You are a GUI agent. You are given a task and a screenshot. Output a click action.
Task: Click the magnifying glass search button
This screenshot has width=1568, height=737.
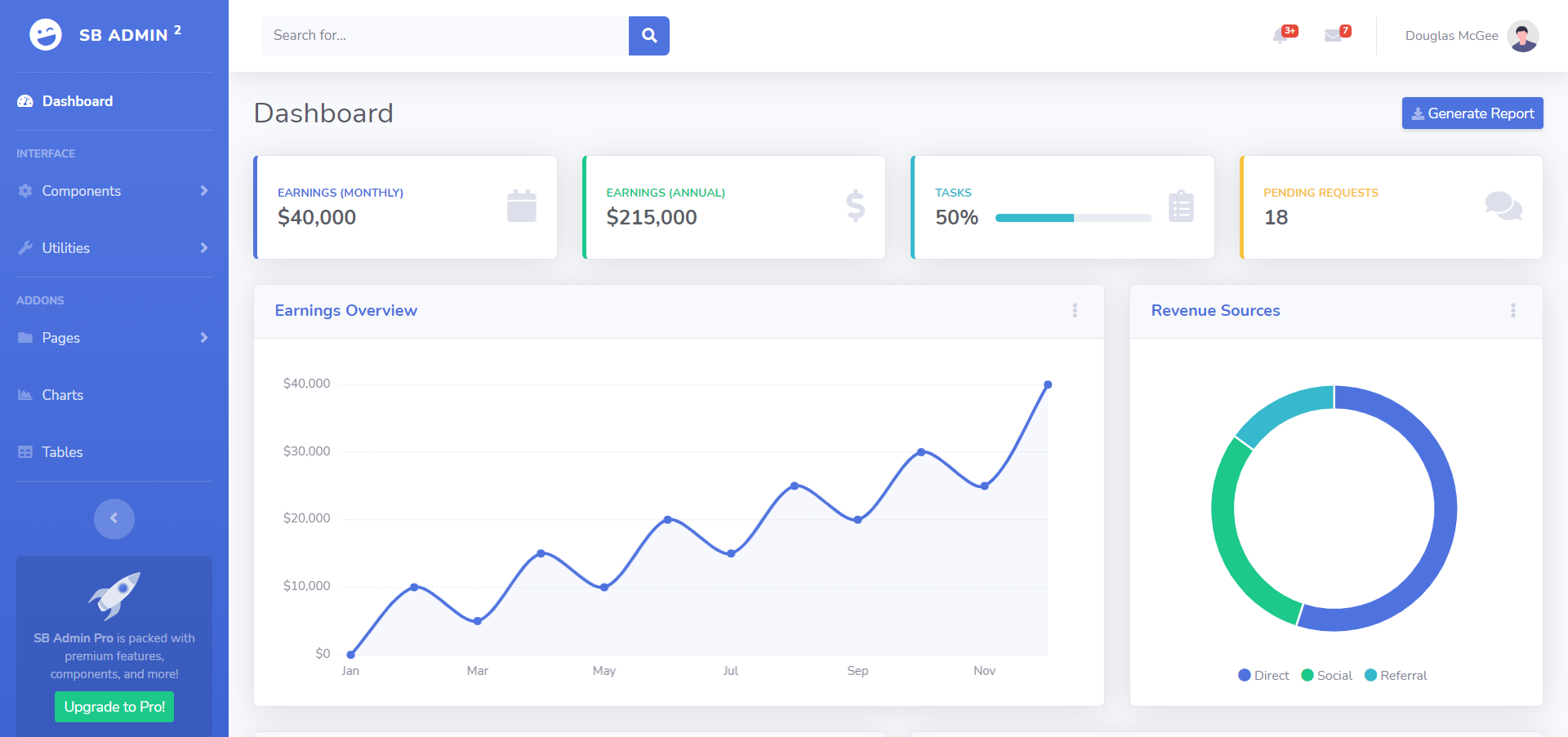point(649,36)
